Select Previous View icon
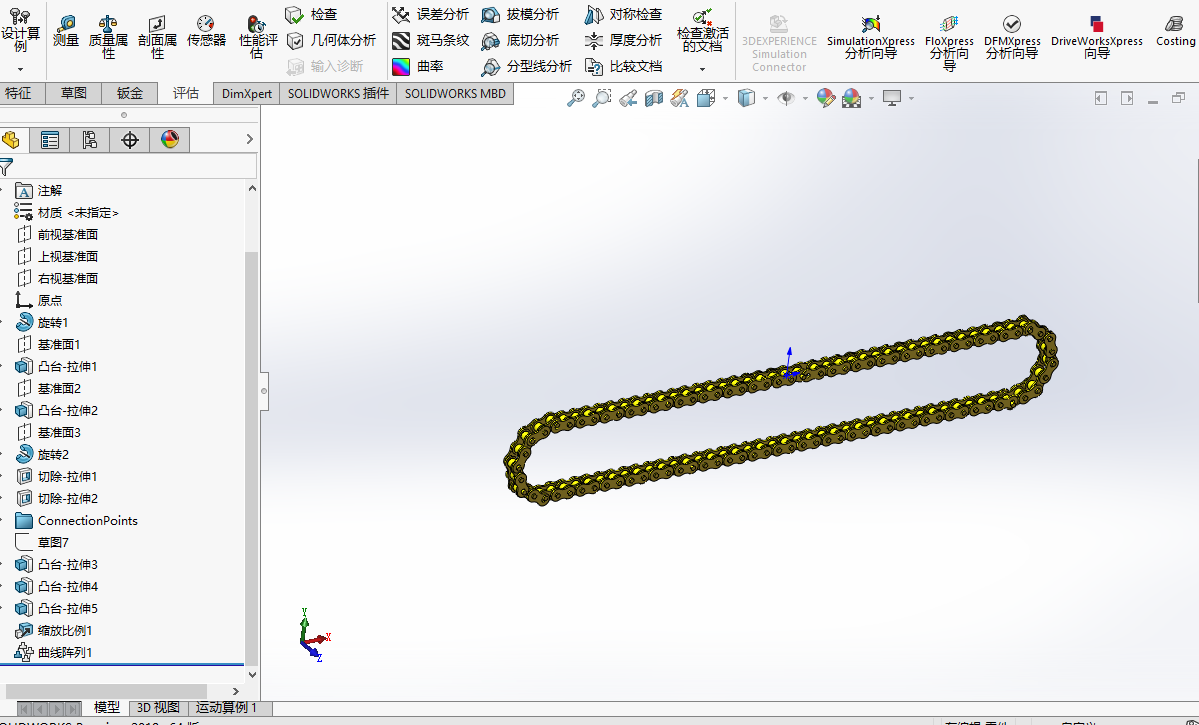This screenshot has height=725, width=1199. point(628,98)
